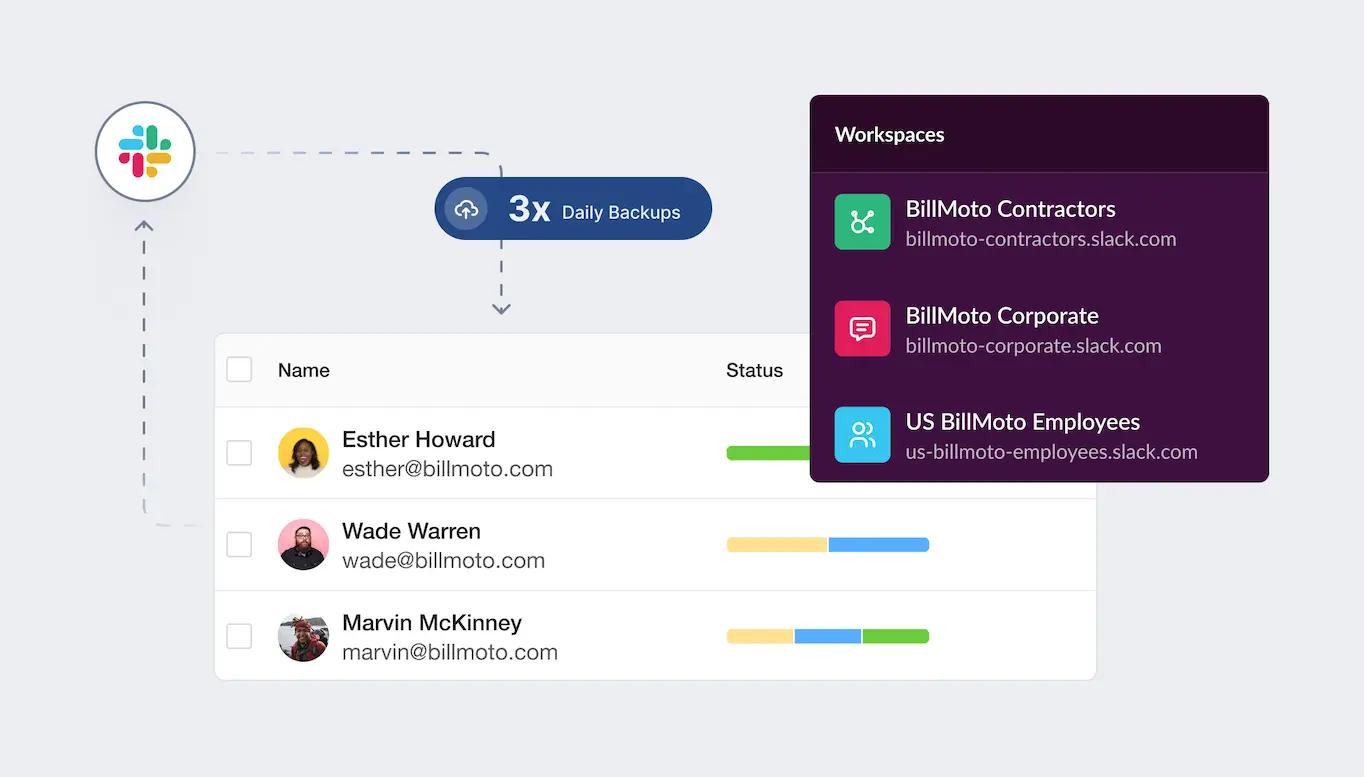This screenshot has height=777, width=1364.
Task: Click the Name column header
Action: pos(304,370)
